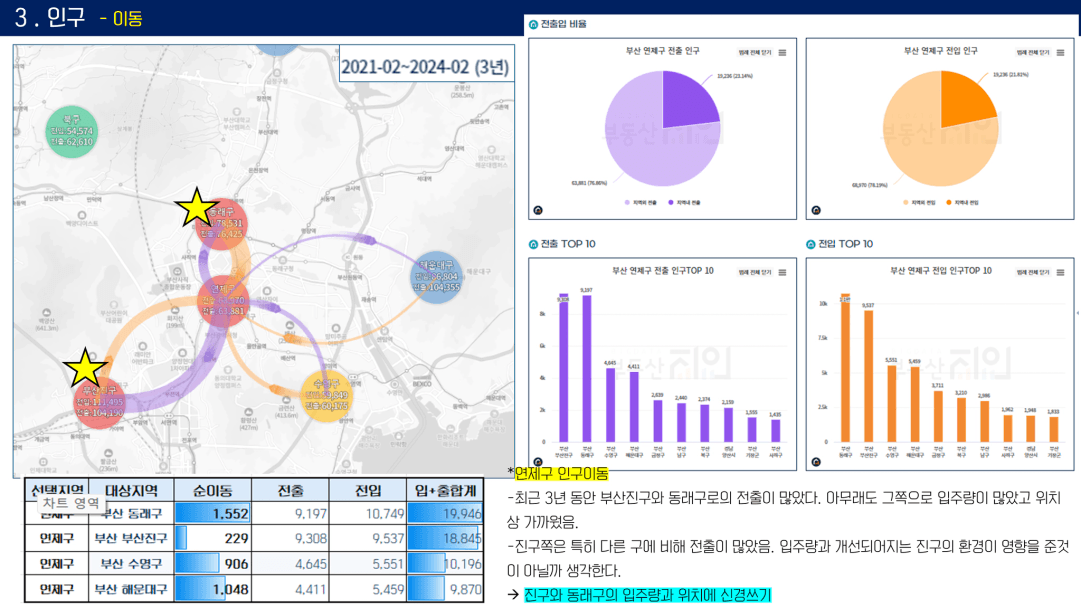Click 범례 전체 닫기 on the 전입 인구 pie chart
This screenshot has height=608, width=1081.
pos(1033,52)
